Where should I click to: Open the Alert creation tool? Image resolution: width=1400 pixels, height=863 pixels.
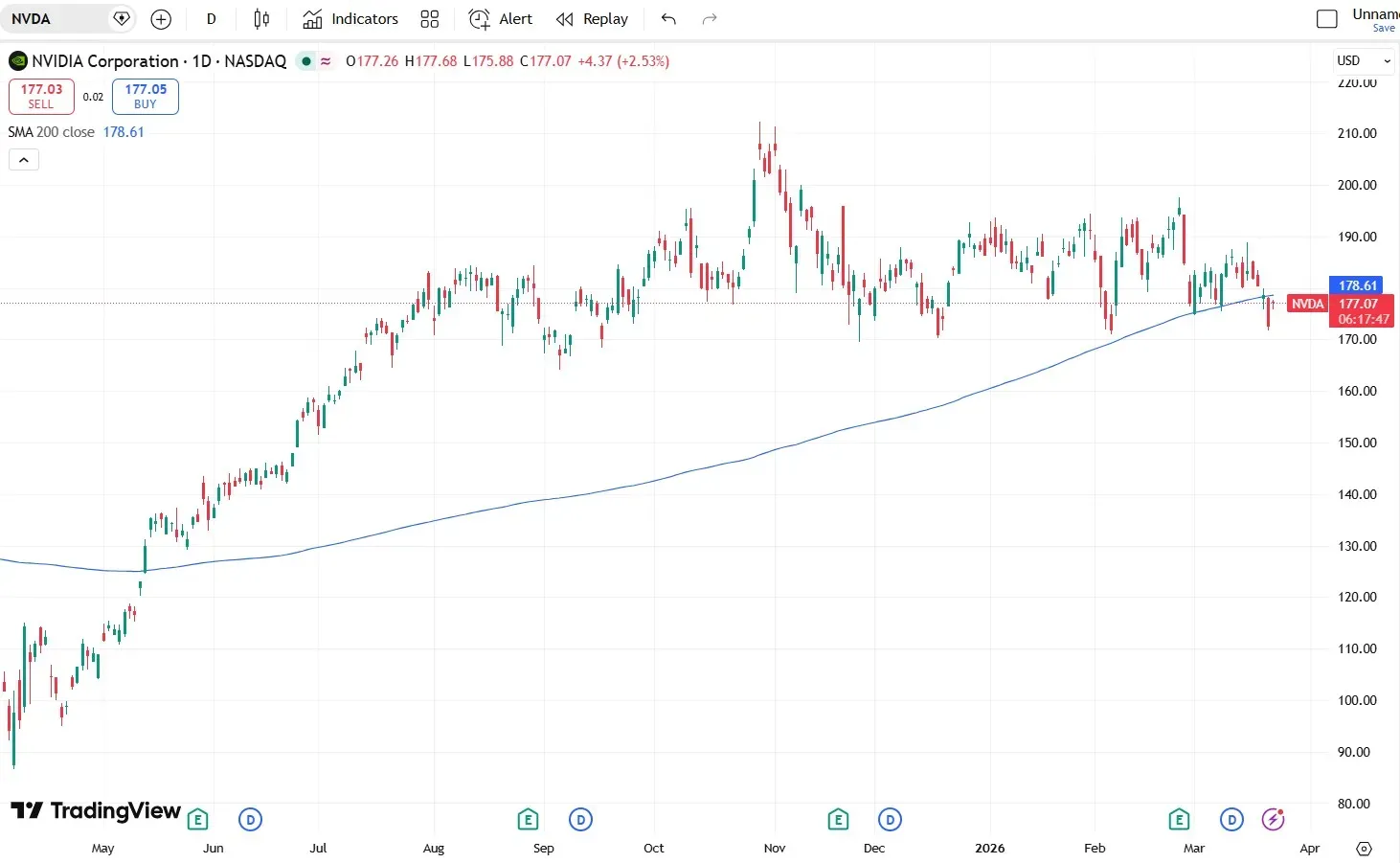point(500,18)
